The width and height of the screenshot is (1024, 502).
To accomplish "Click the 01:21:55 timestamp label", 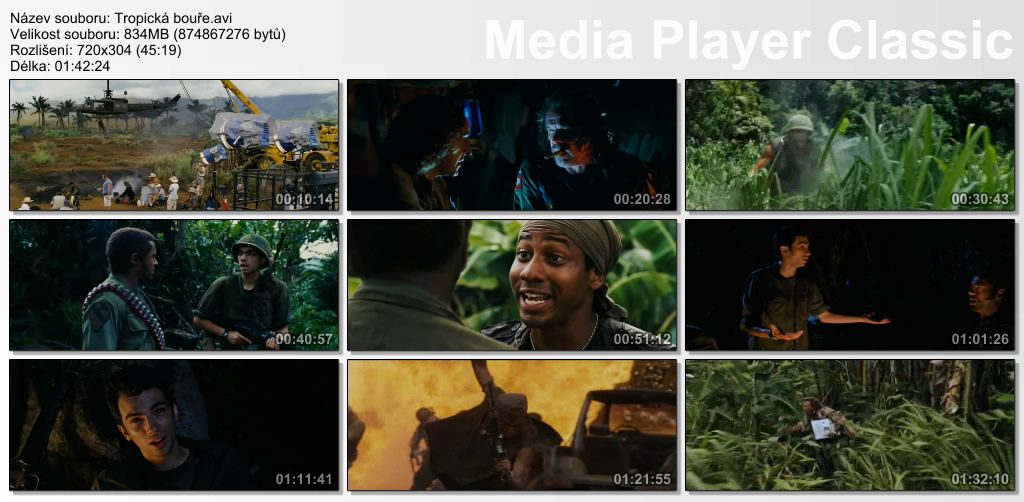I will pos(643,479).
